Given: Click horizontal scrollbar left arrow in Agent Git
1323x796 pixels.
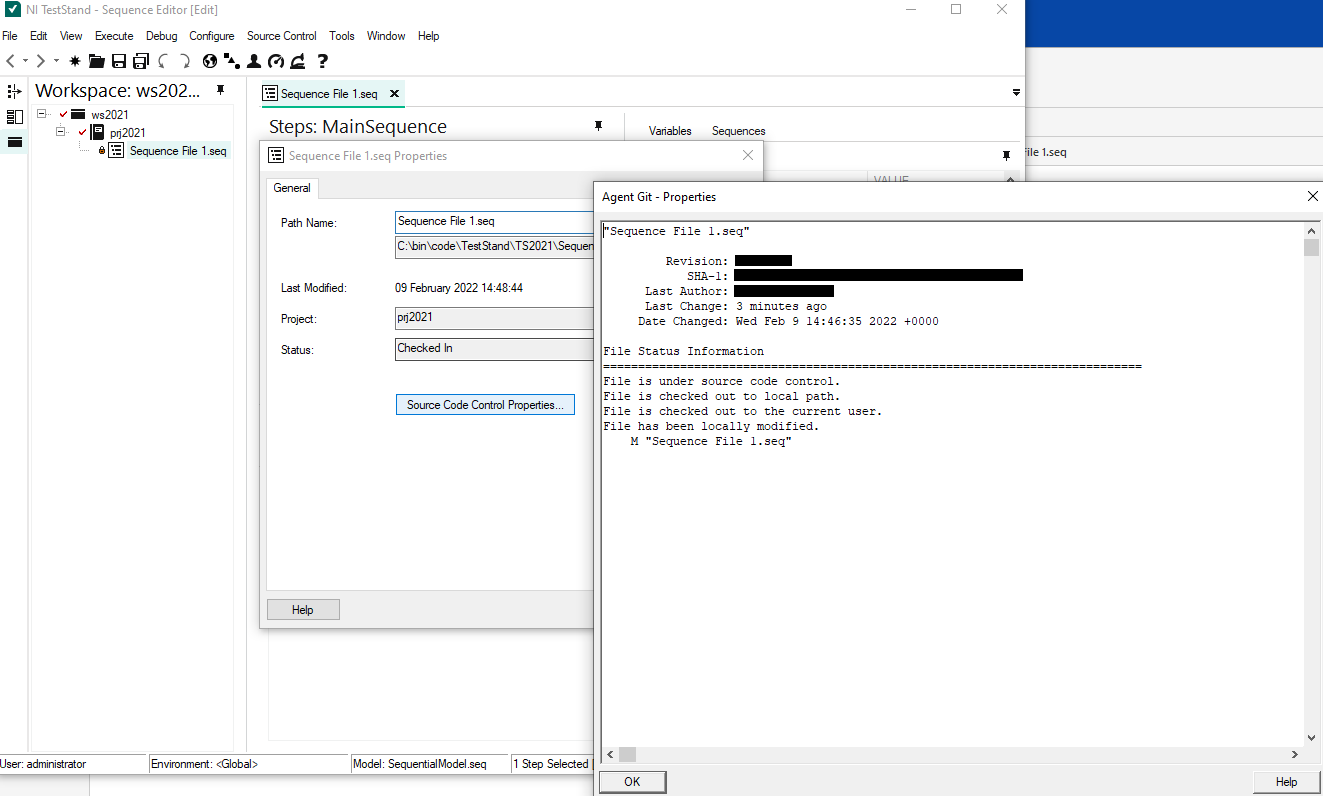Looking at the screenshot, I should 610,755.
